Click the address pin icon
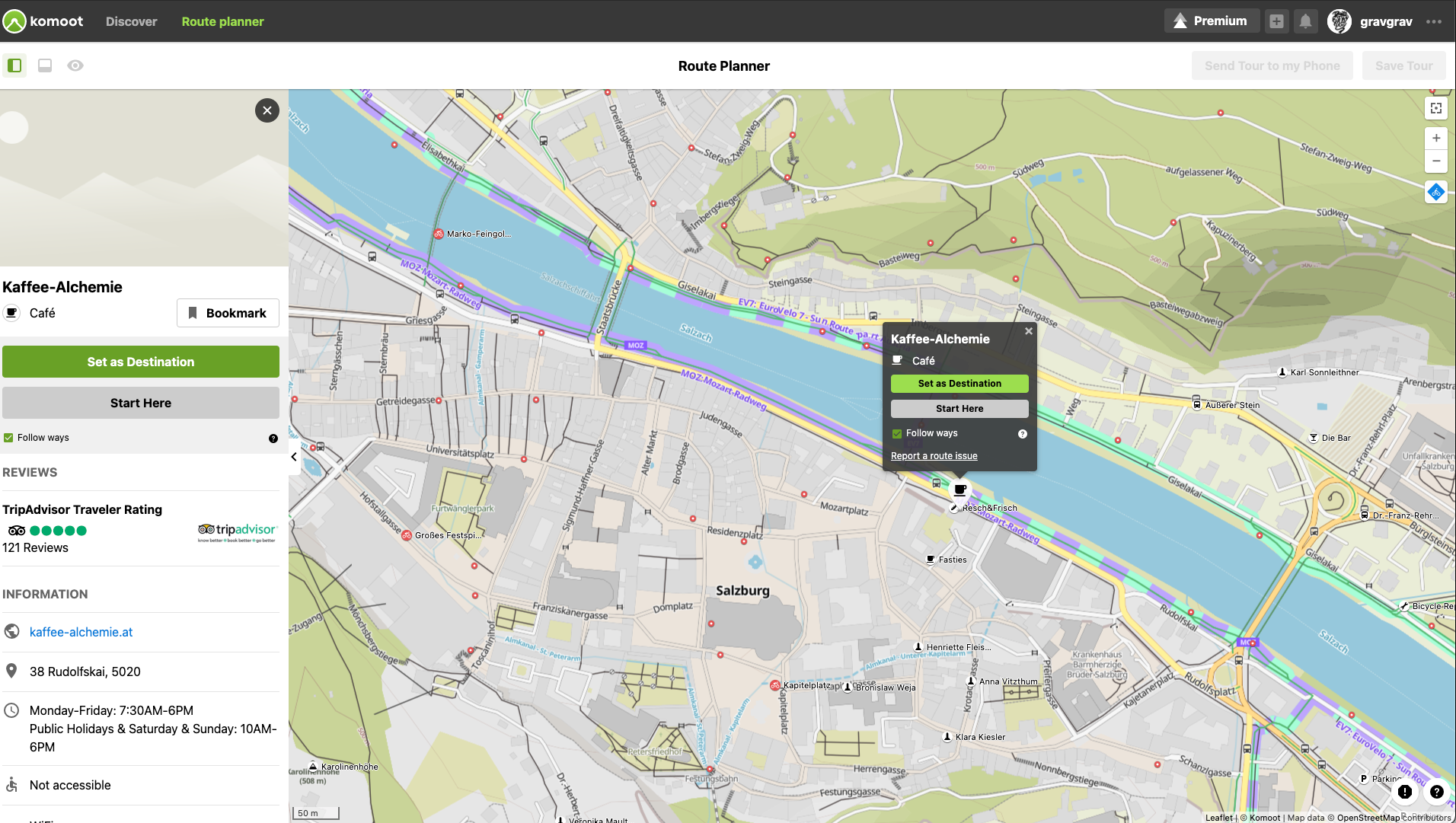Viewport: 1456px width, 823px height. coord(11,671)
